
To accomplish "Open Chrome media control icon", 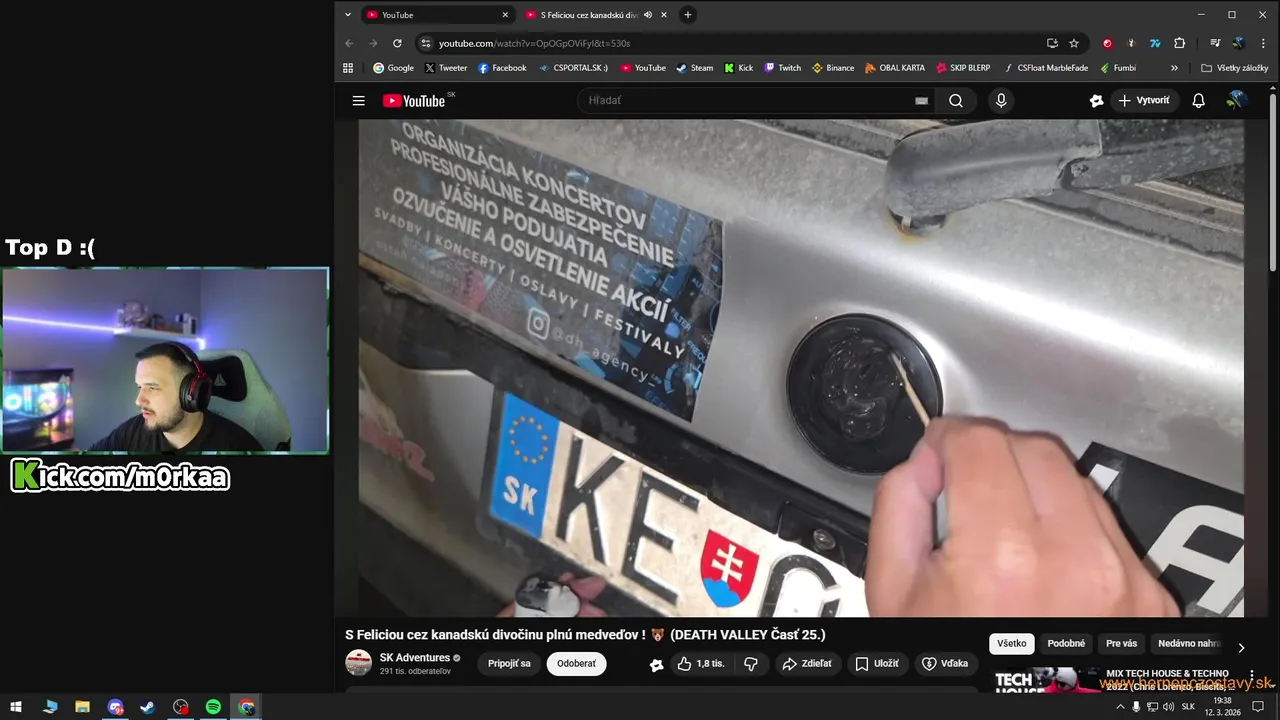I will pyautogui.click(x=1214, y=43).
